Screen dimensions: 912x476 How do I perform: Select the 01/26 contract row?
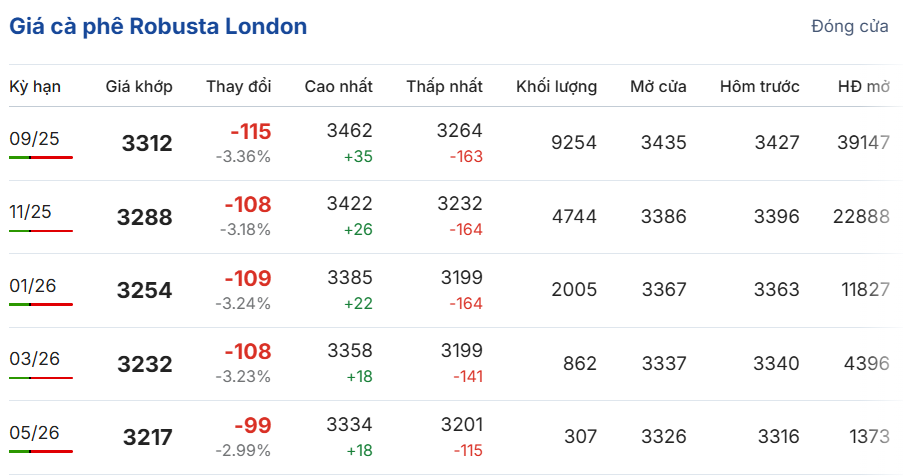(35, 285)
